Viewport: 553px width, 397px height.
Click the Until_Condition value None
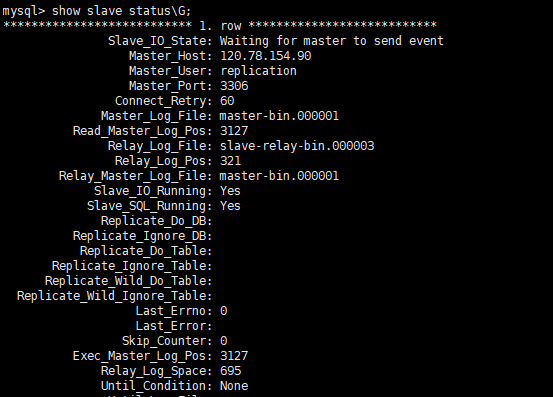pos(234,386)
